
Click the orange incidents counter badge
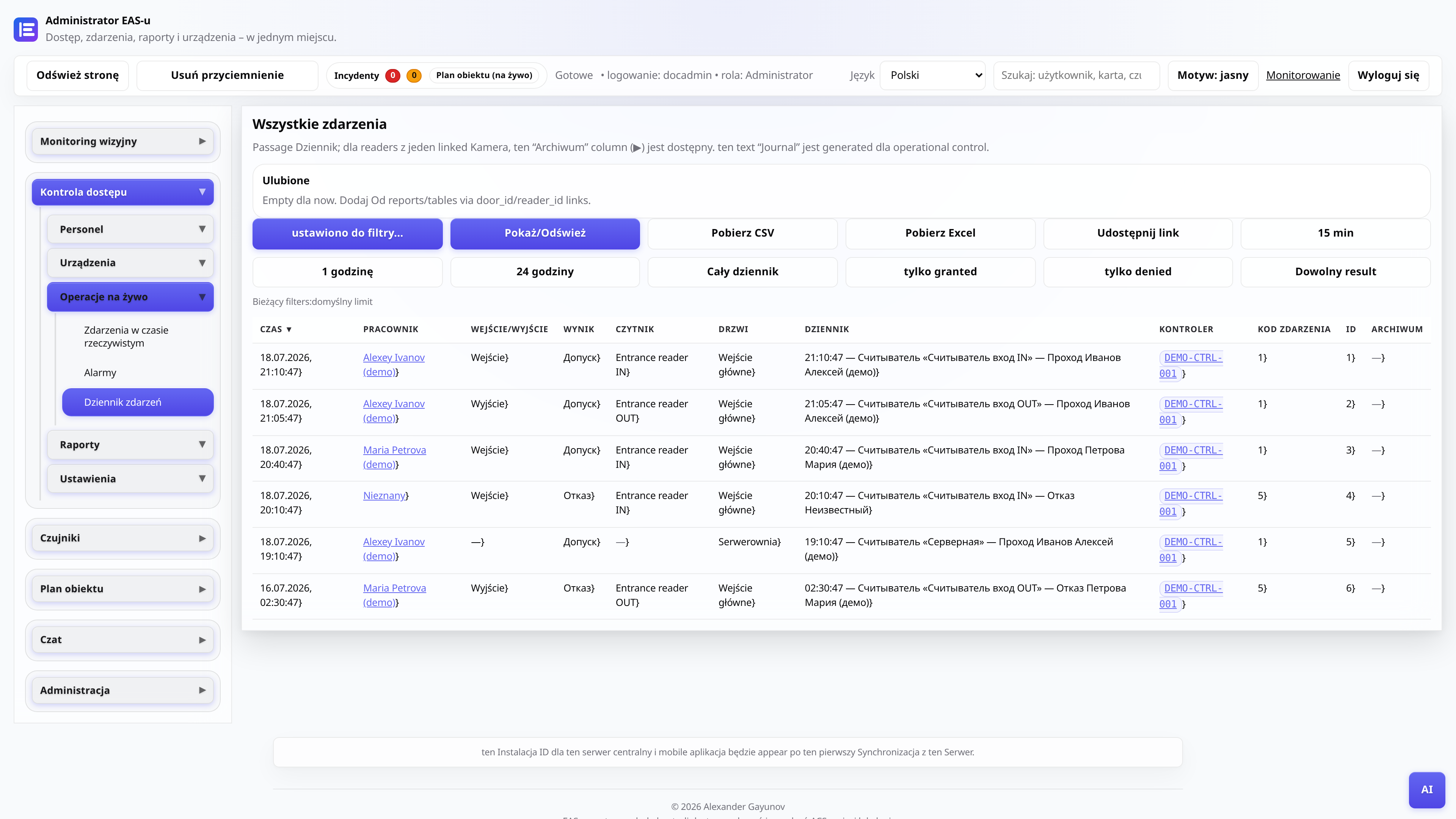[x=414, y=75]
